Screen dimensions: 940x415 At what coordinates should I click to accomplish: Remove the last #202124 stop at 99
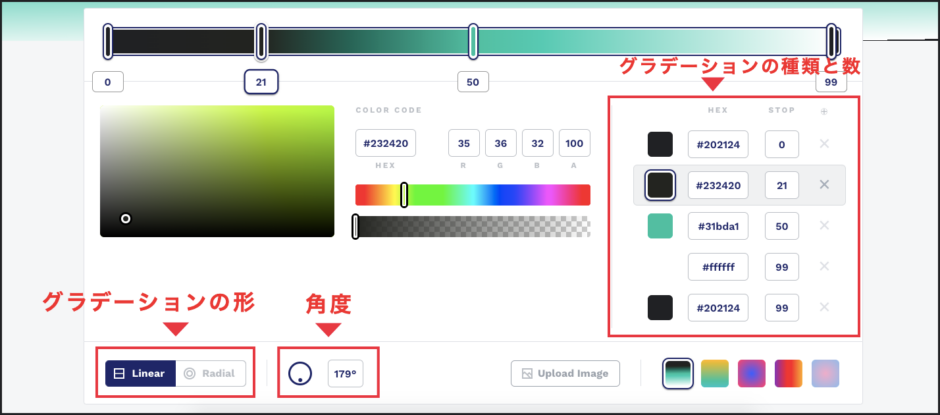[824, 307]
